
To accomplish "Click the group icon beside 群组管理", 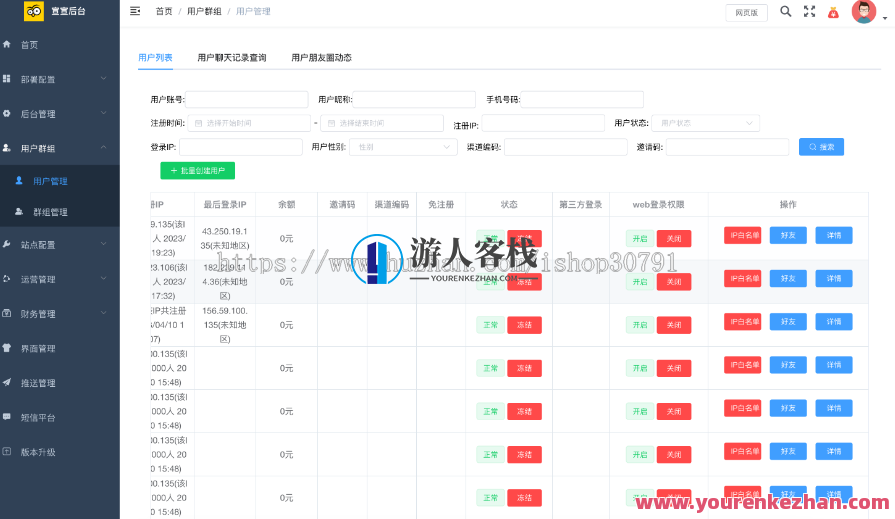I will click(x=19, y=211).
